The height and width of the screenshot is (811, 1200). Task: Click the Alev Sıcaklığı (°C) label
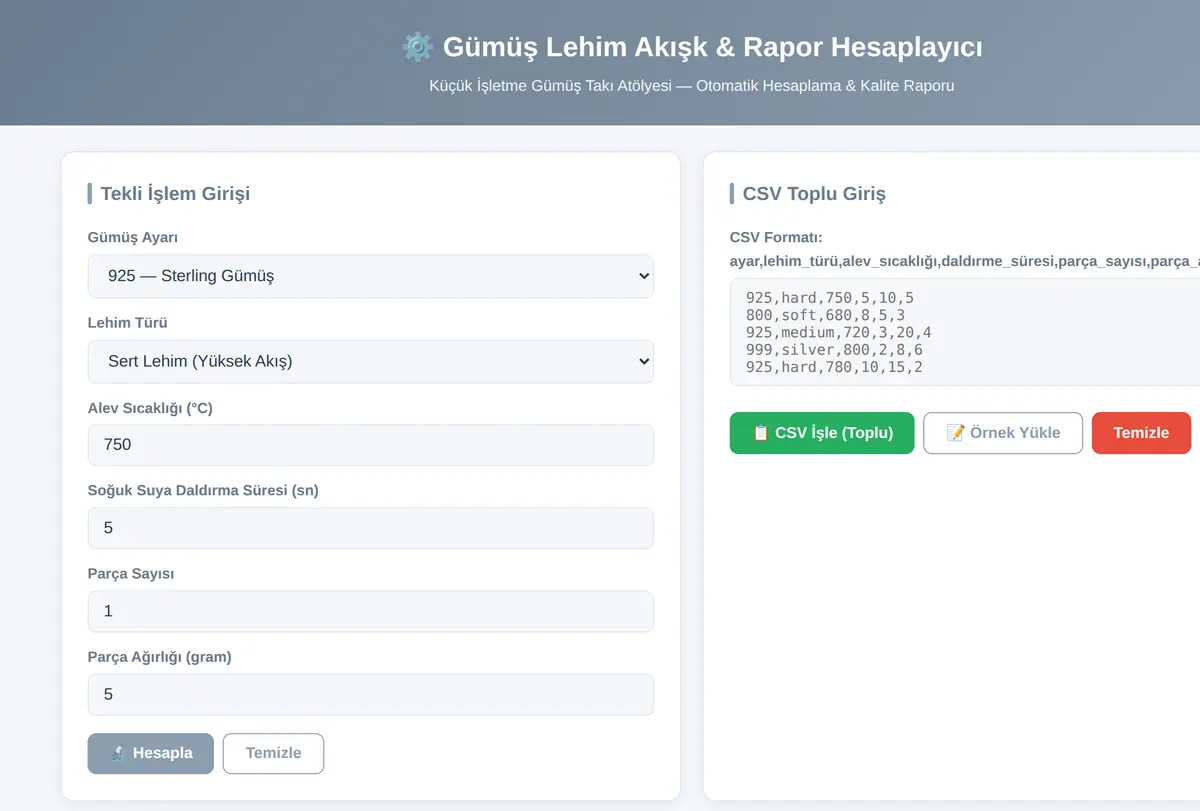(x=150, y=408)
